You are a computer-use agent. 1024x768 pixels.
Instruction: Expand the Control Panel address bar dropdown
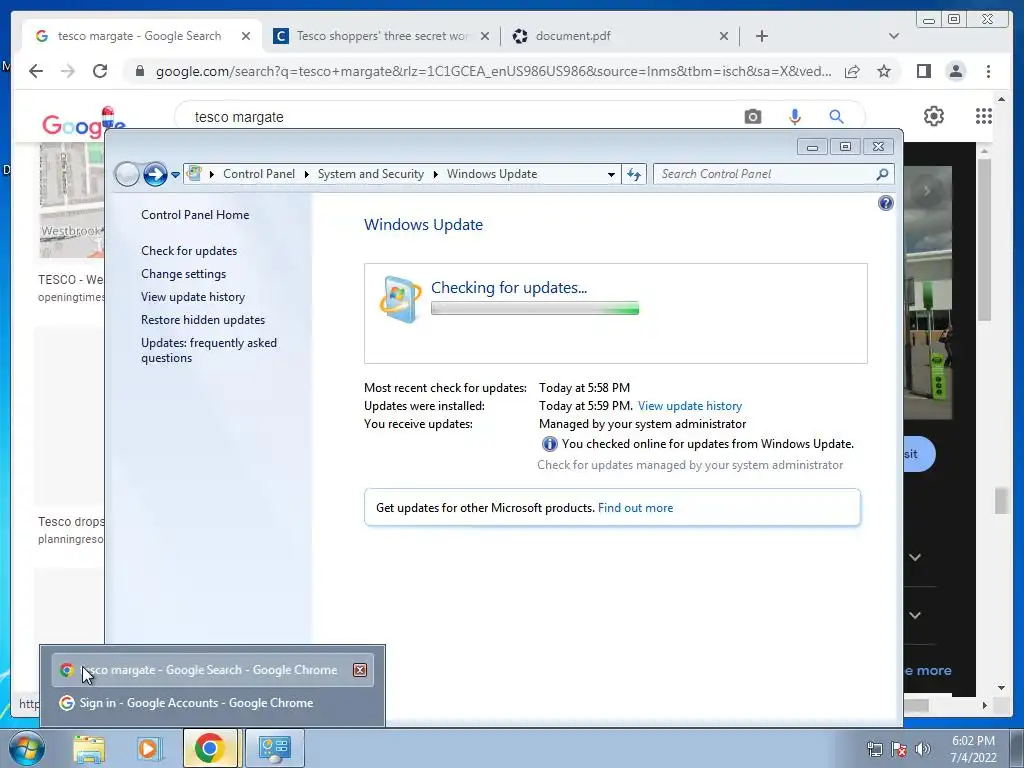click(x=611, y=174)
